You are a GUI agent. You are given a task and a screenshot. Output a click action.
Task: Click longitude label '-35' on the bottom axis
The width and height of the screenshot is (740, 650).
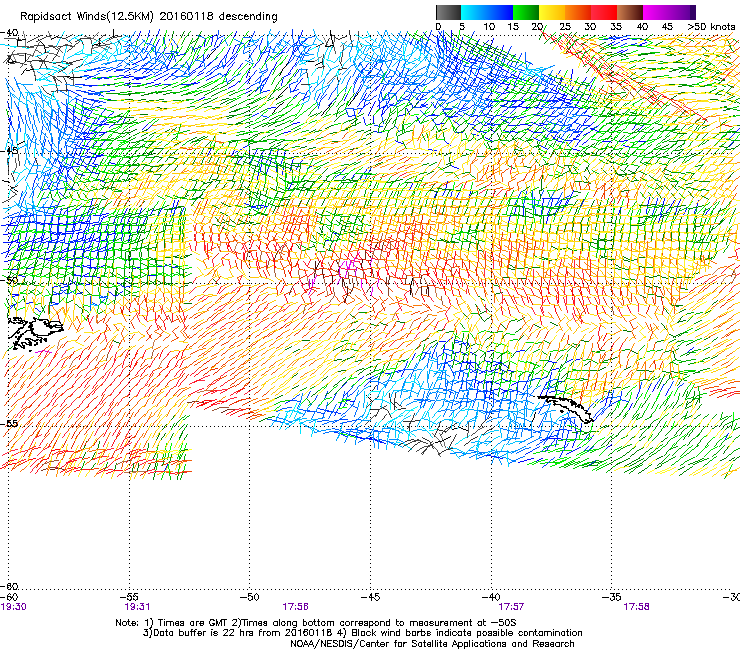[x=612, y=597]
